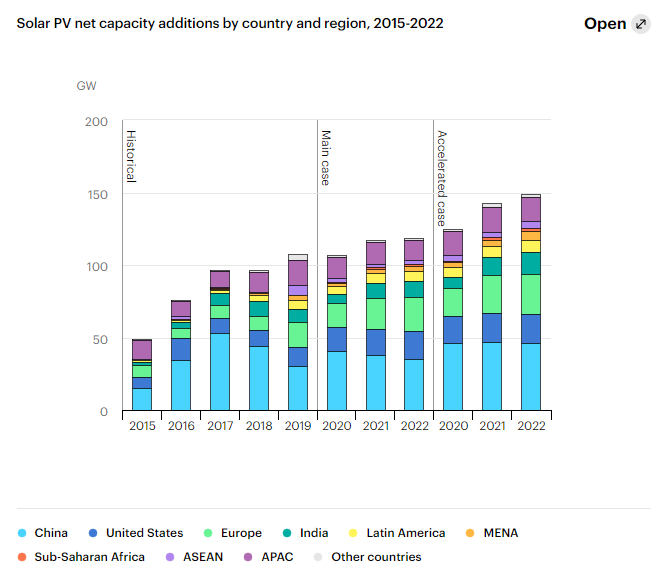Click the Accelerated case section label
Image resolution: width=665 pixels, height=579 pixels.
(x=442, y=178)
